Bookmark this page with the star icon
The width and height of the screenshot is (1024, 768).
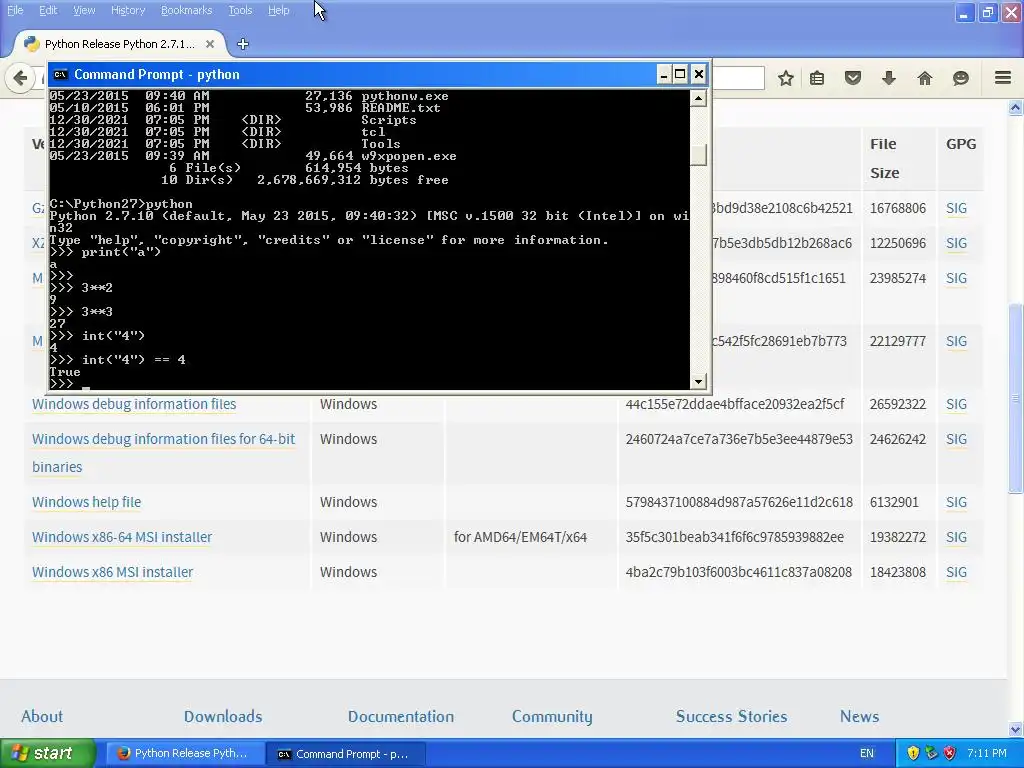click(786, 78)
